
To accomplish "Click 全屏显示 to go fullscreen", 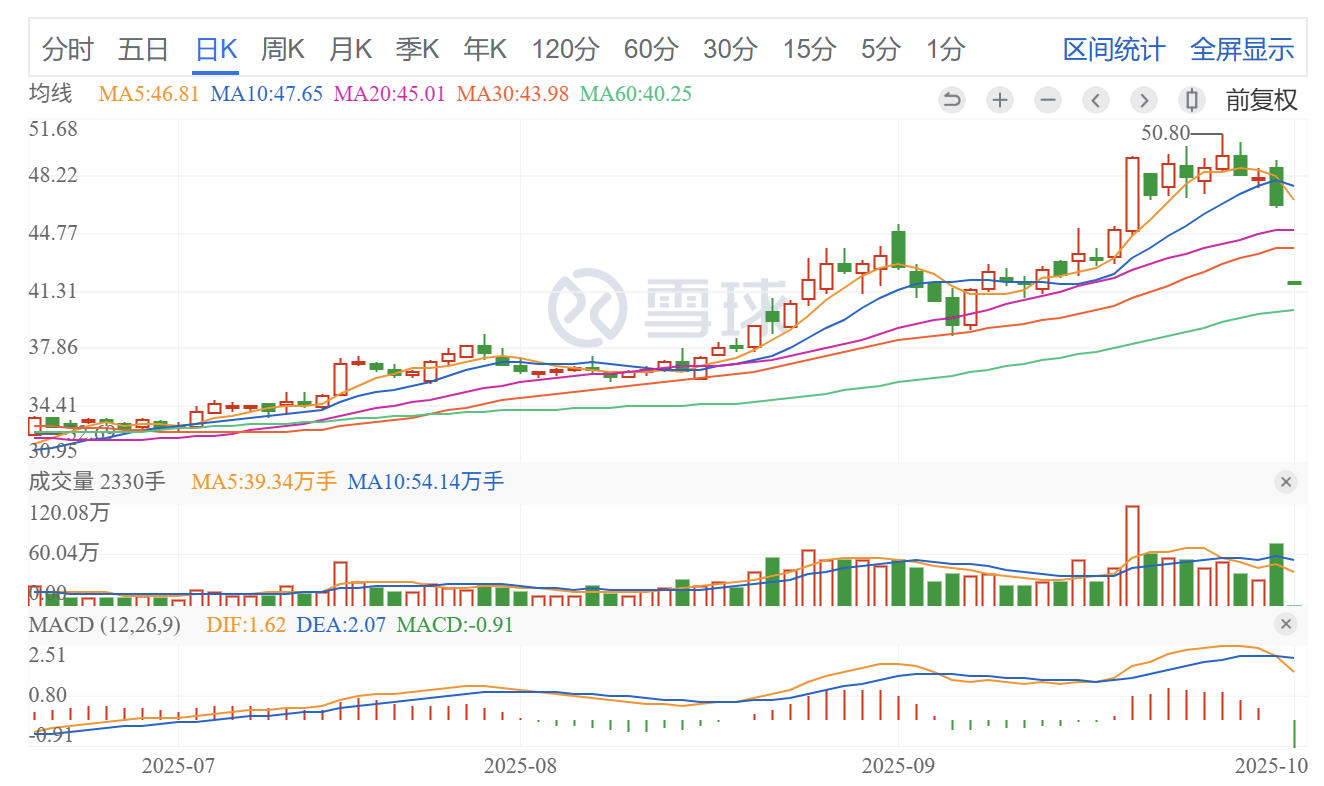I will [x=1242, y=49].
